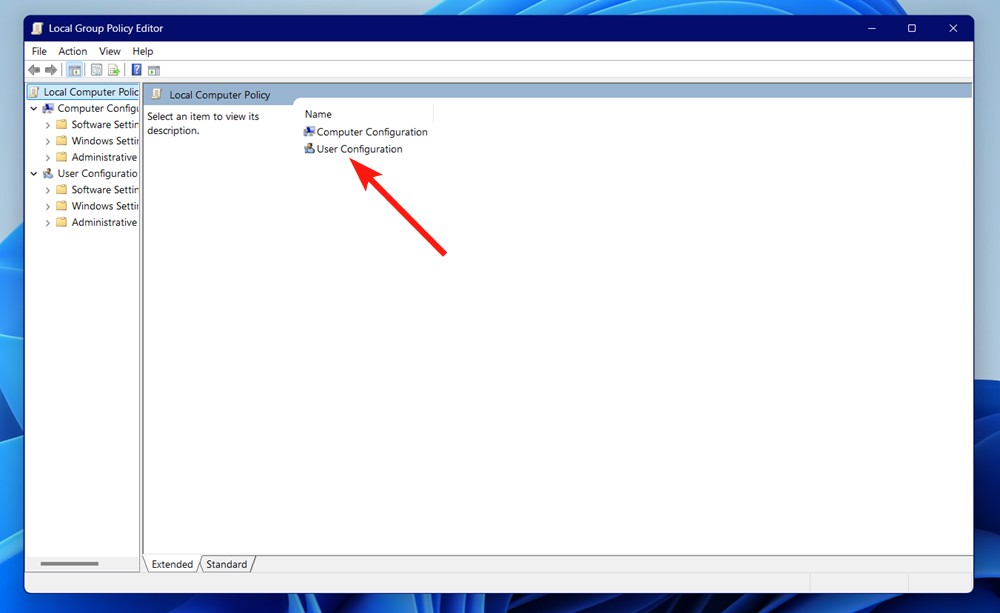Open the File menu
Screen dimensions: 1000x613
(x=39, y=51)
